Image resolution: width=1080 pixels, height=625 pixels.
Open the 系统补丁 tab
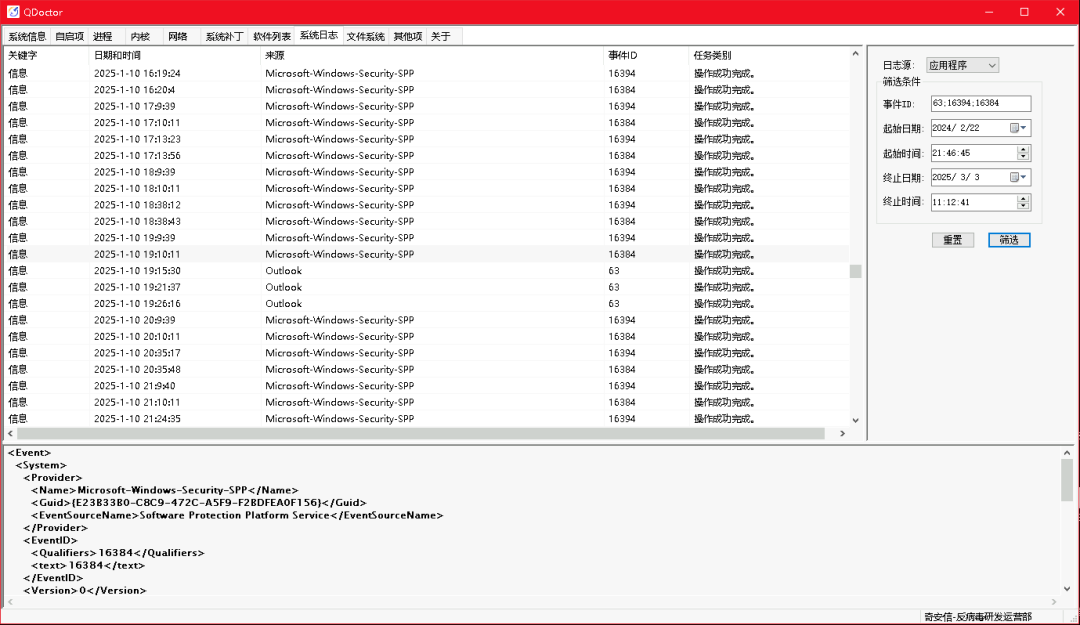(224, 37)
